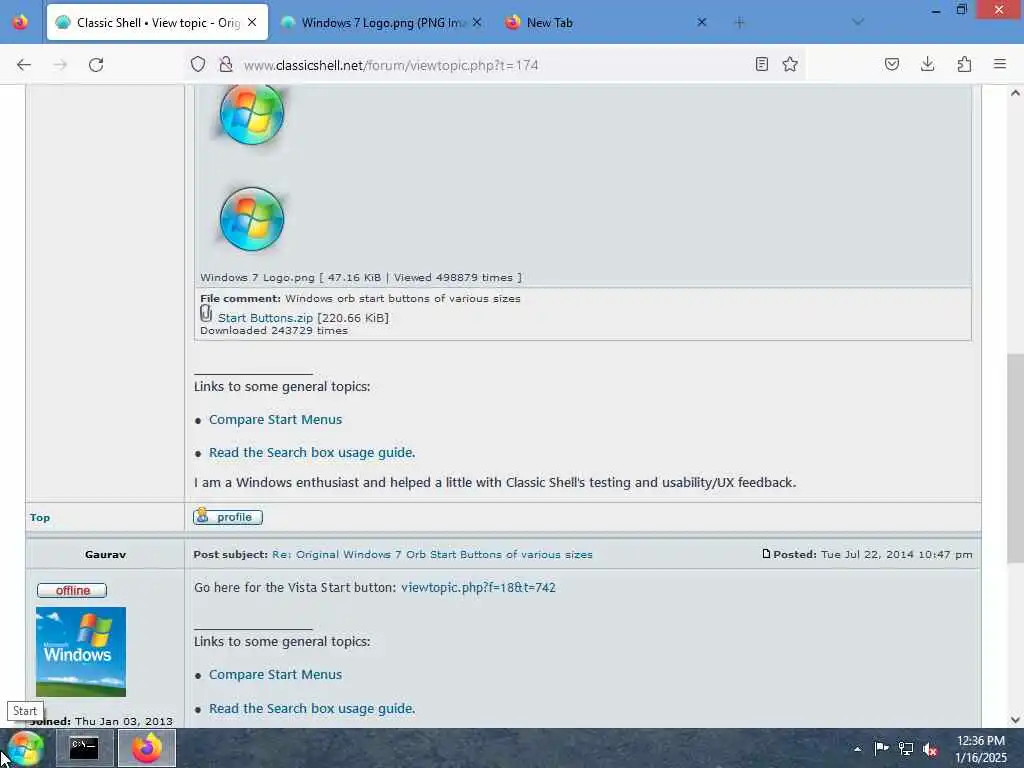Save page to Pocket
Screen dimensions: 1024x768
point(892,64)
